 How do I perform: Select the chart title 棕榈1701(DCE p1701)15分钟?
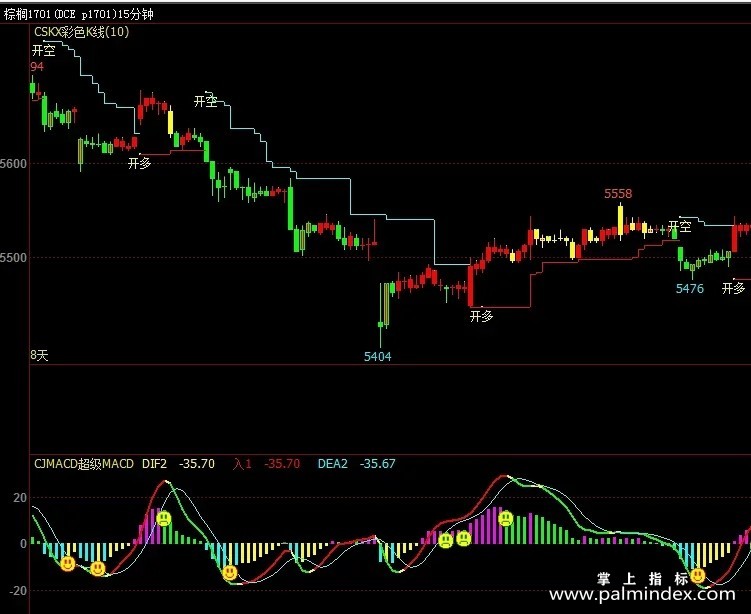pyautogui.click(x=79, y=14)
